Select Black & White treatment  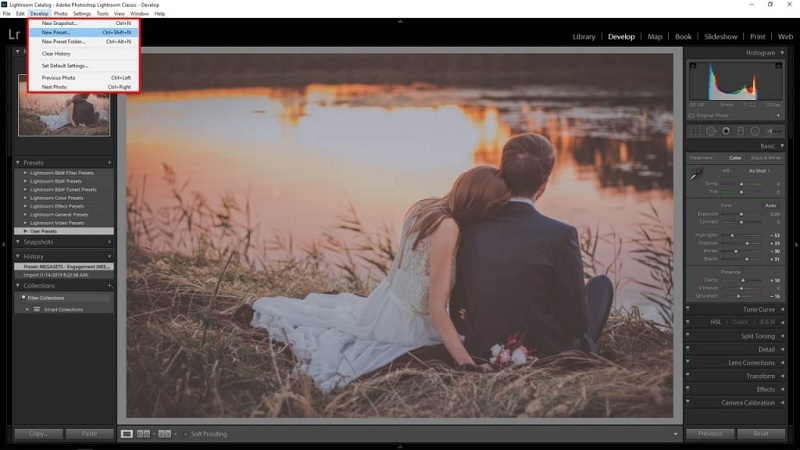[x=765, y=158]
